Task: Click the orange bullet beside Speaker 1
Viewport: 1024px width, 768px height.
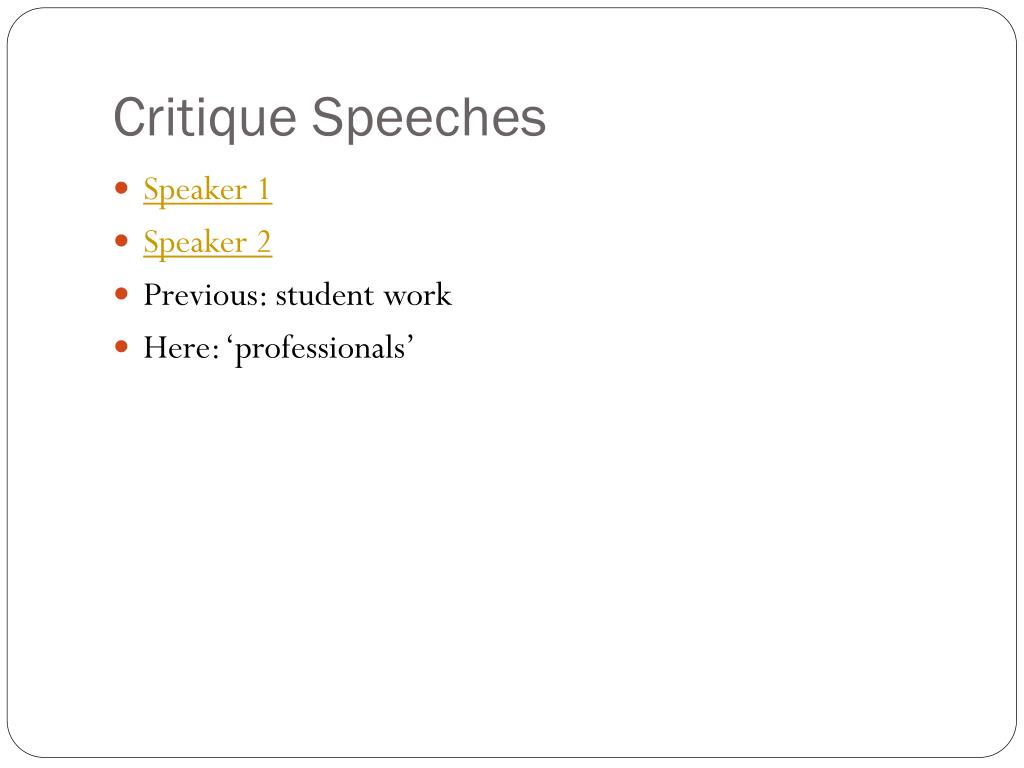Action: (x=121, y=189)
